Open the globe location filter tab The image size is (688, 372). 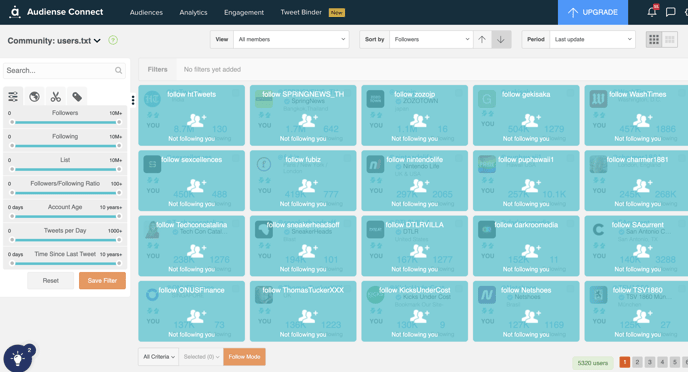[x=34, y=97]
